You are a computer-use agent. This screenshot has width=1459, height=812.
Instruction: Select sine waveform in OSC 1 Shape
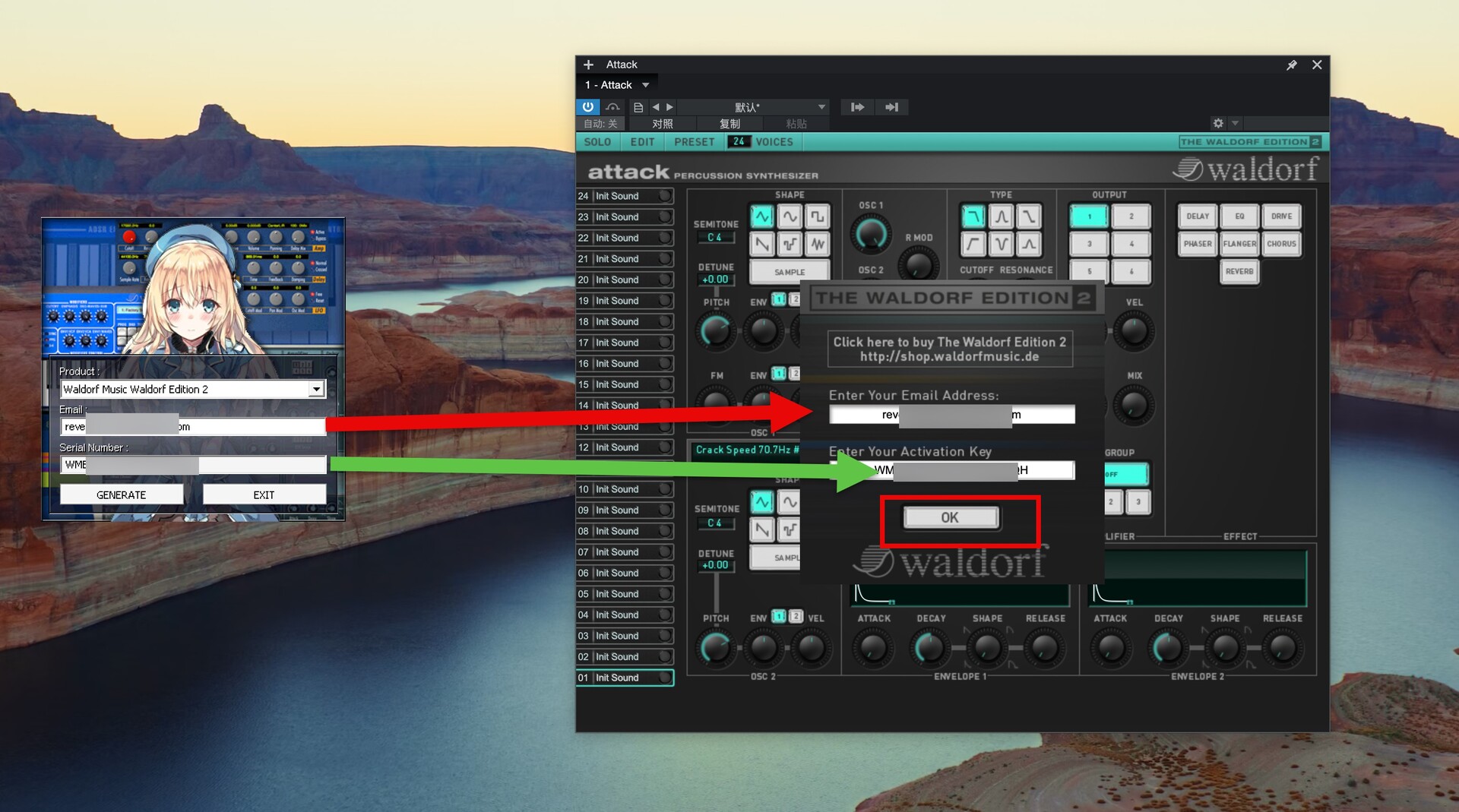click(x=790, y=216)
